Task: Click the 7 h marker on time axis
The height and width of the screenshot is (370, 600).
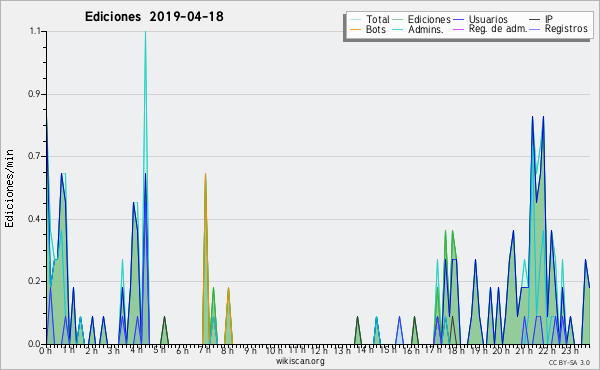Action: coord(205,350)
